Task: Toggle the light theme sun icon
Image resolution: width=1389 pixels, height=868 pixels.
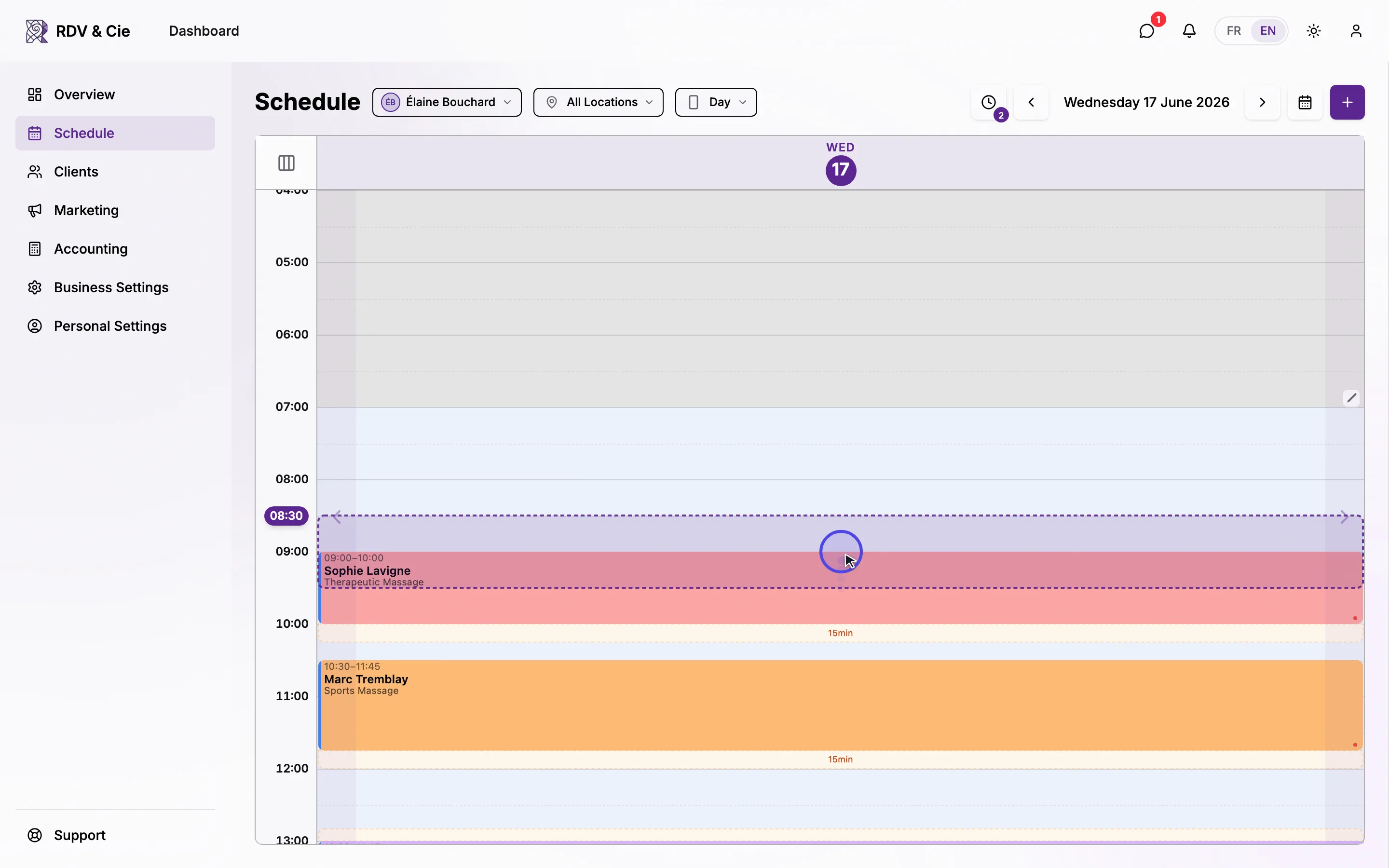Action: coord(1314,31)
